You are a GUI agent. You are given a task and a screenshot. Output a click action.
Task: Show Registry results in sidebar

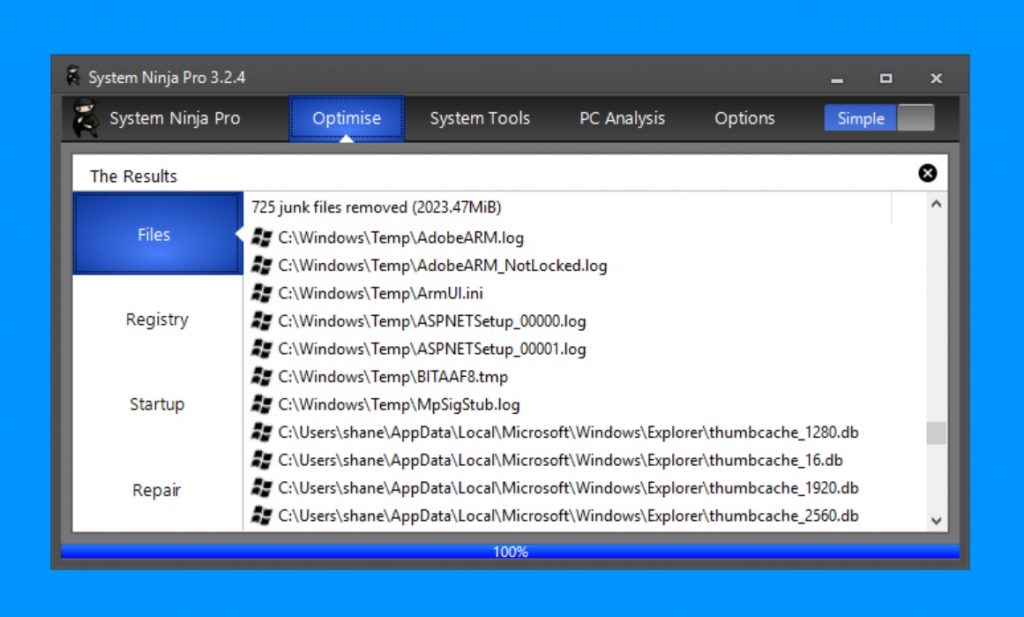pos(156,320)
